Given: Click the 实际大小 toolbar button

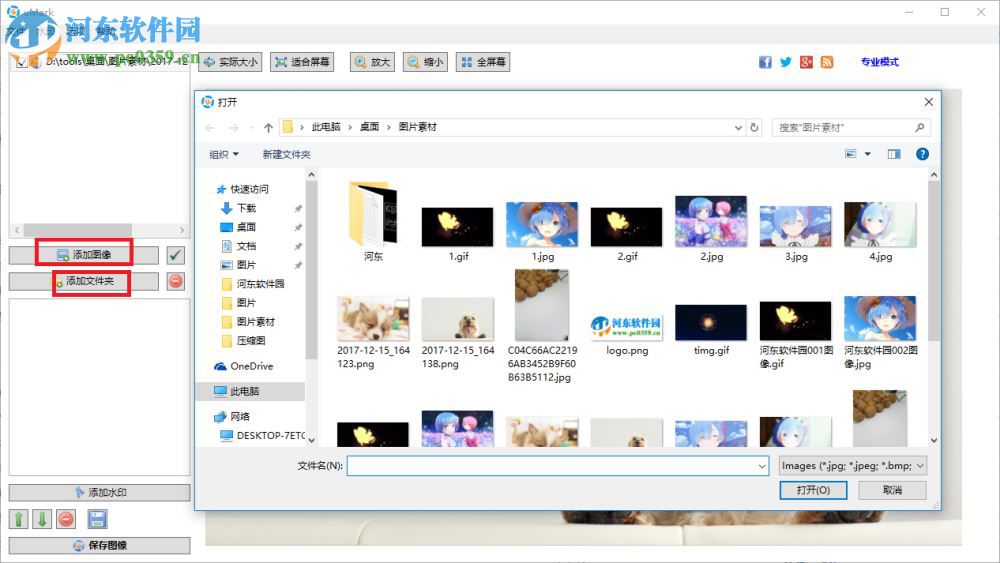Looking at the screenshot, I should coord(230,62).
